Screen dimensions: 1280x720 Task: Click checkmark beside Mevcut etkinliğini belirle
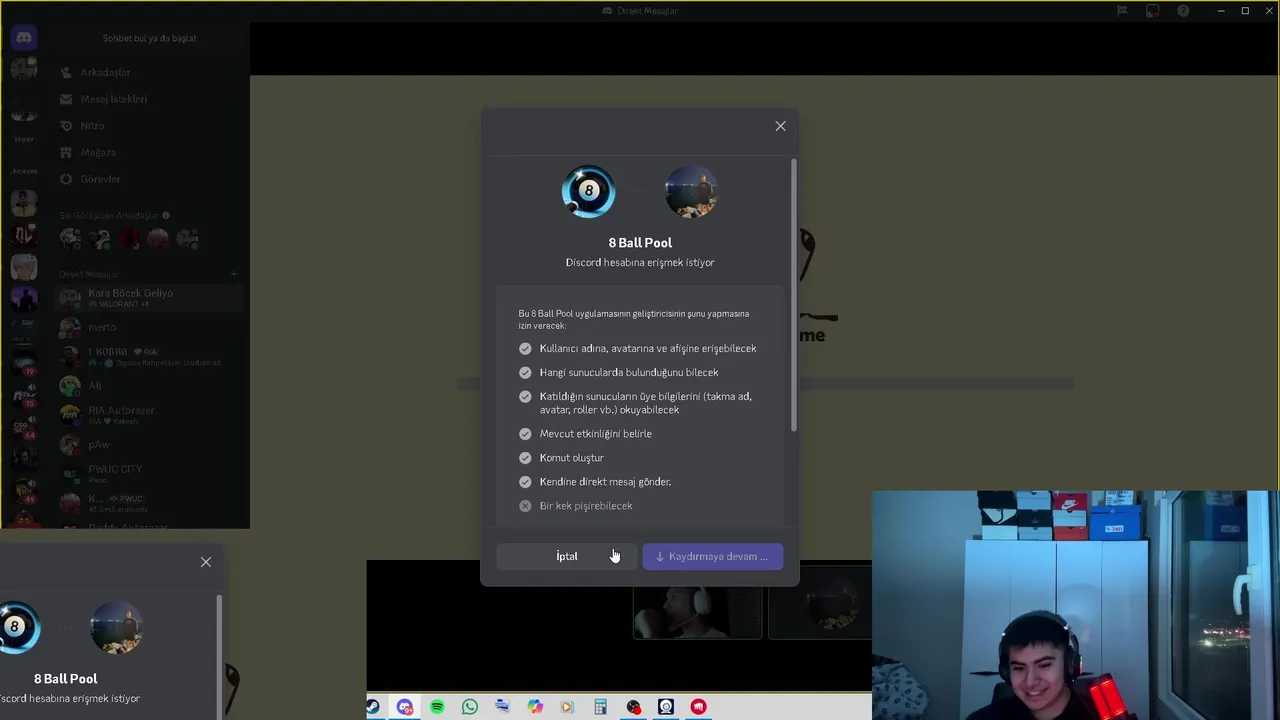pos(525,433)
